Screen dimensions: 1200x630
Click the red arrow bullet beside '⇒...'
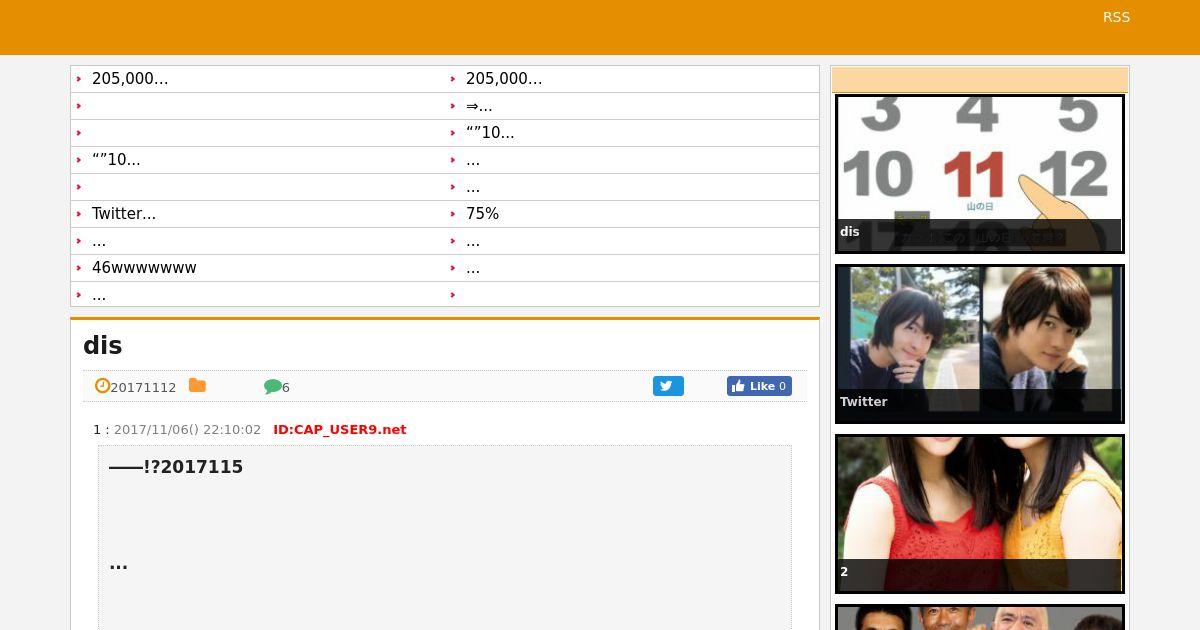[x=453, y=106]
